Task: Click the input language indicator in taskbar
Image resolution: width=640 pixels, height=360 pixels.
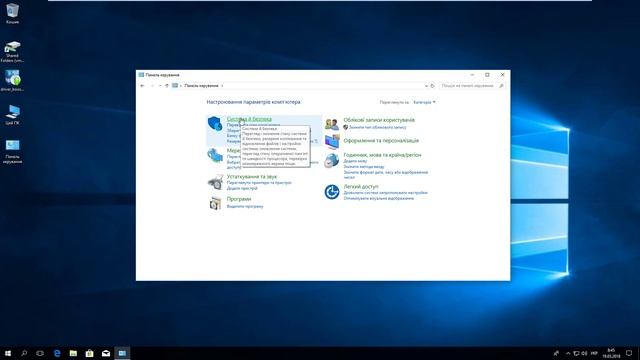Action: coord(594,353)
